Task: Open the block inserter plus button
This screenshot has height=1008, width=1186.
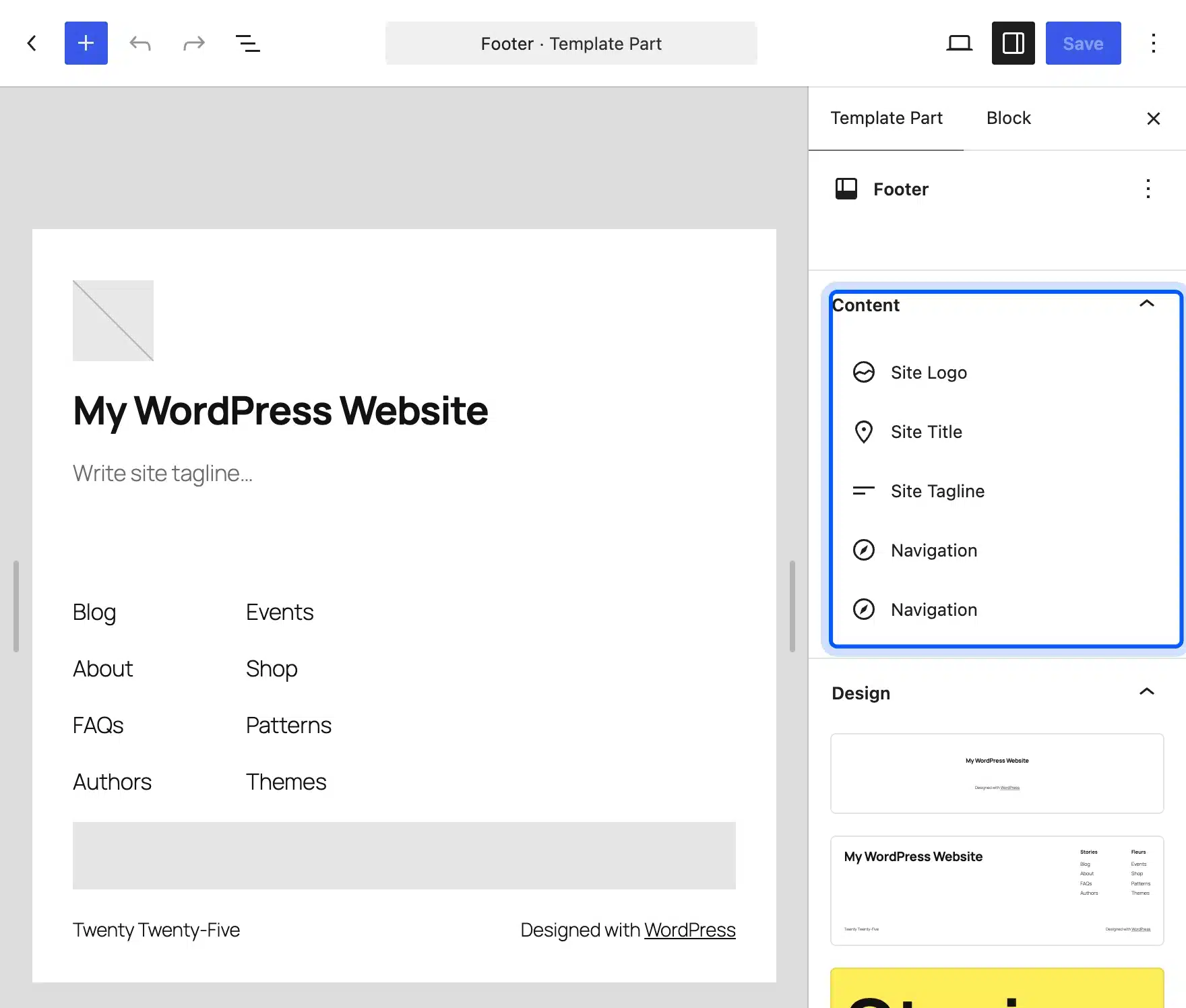Action: click(86, 43)
